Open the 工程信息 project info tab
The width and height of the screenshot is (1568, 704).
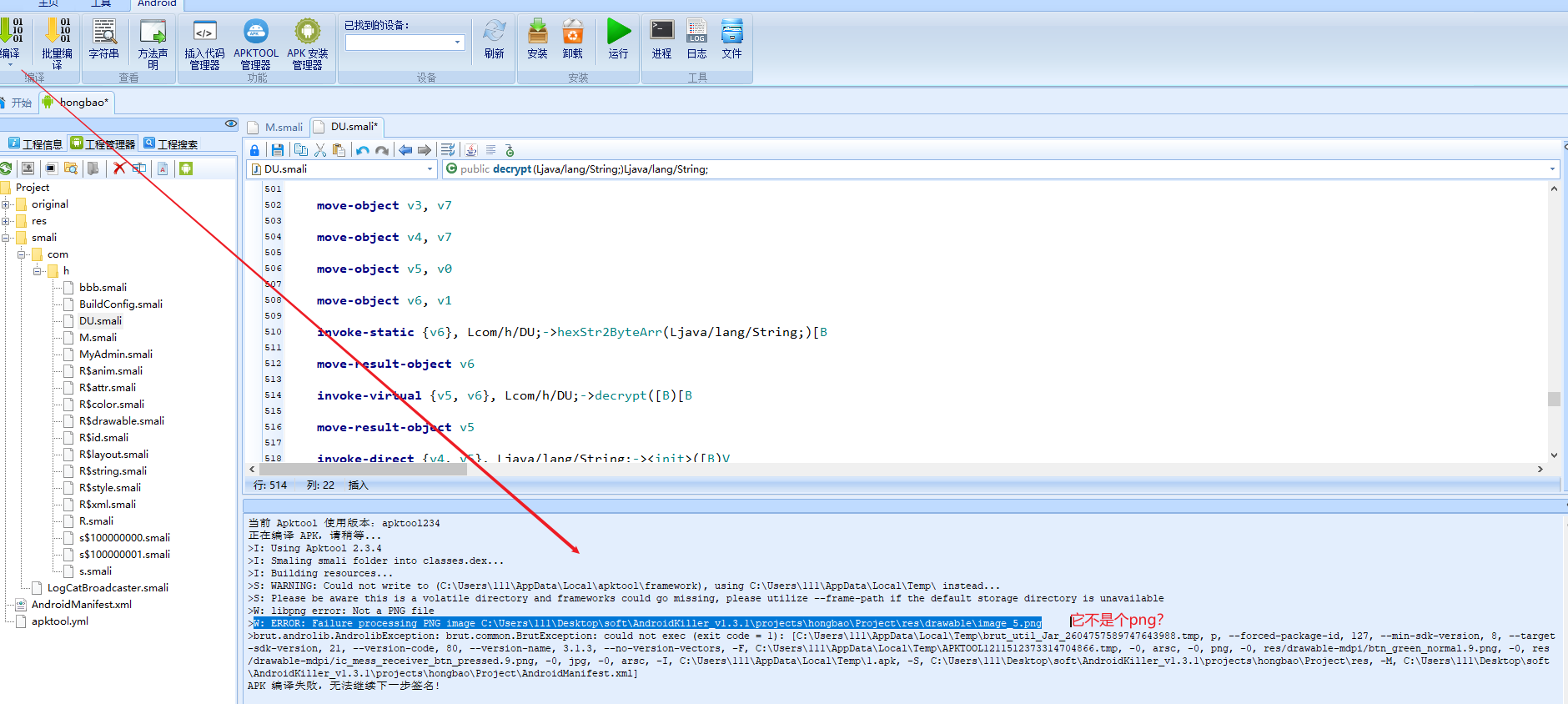click(x=35, y=144)
